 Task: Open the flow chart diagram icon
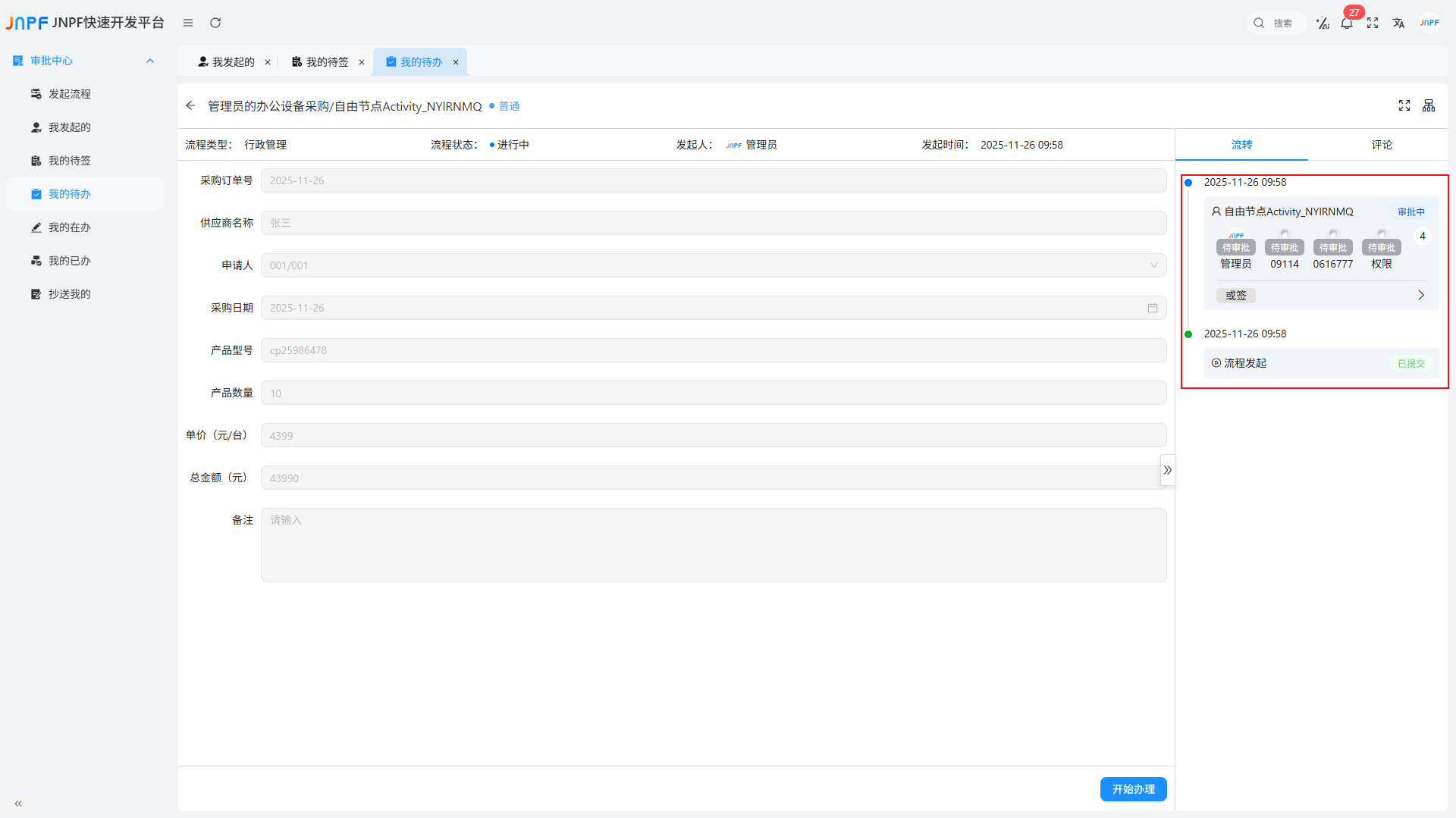pyautogui.click(x=1429, y=106)
